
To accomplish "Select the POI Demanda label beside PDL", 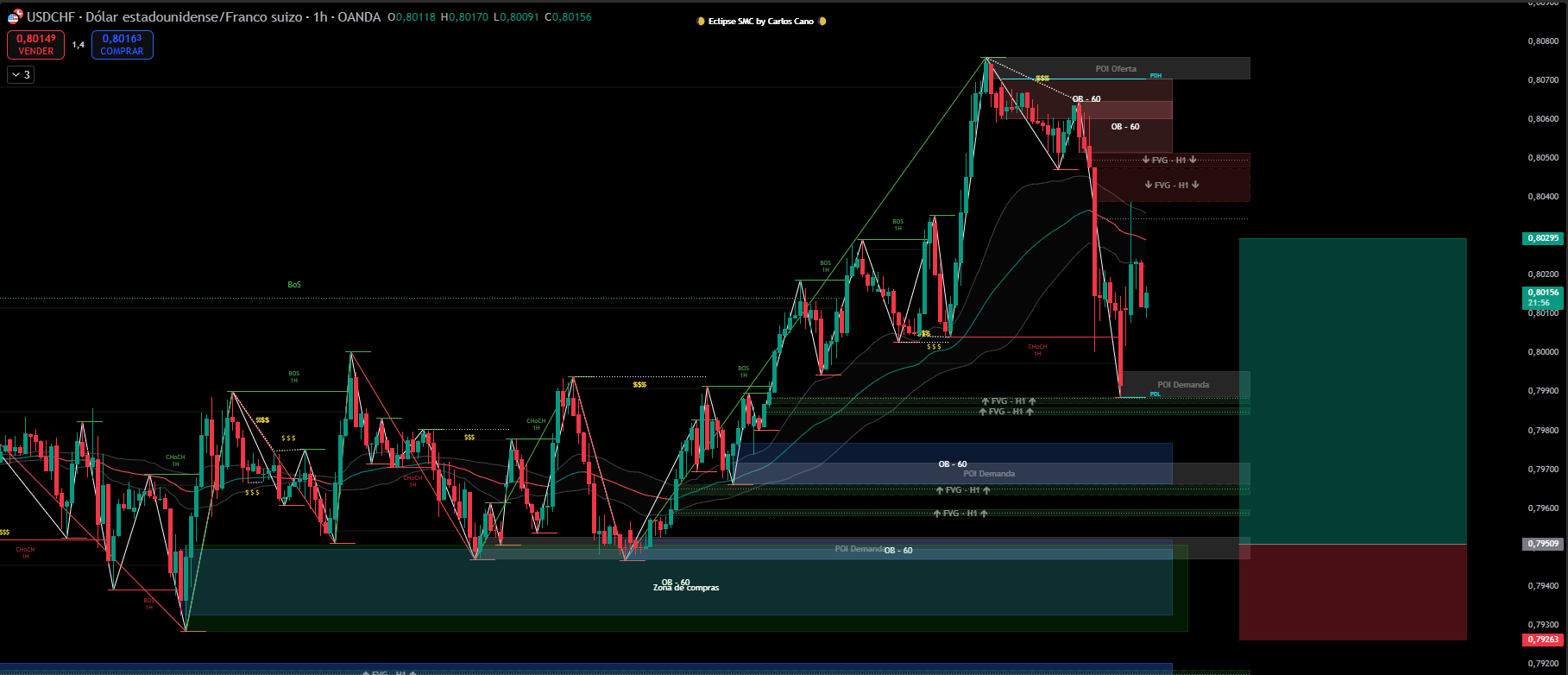I will (1183, 385).
